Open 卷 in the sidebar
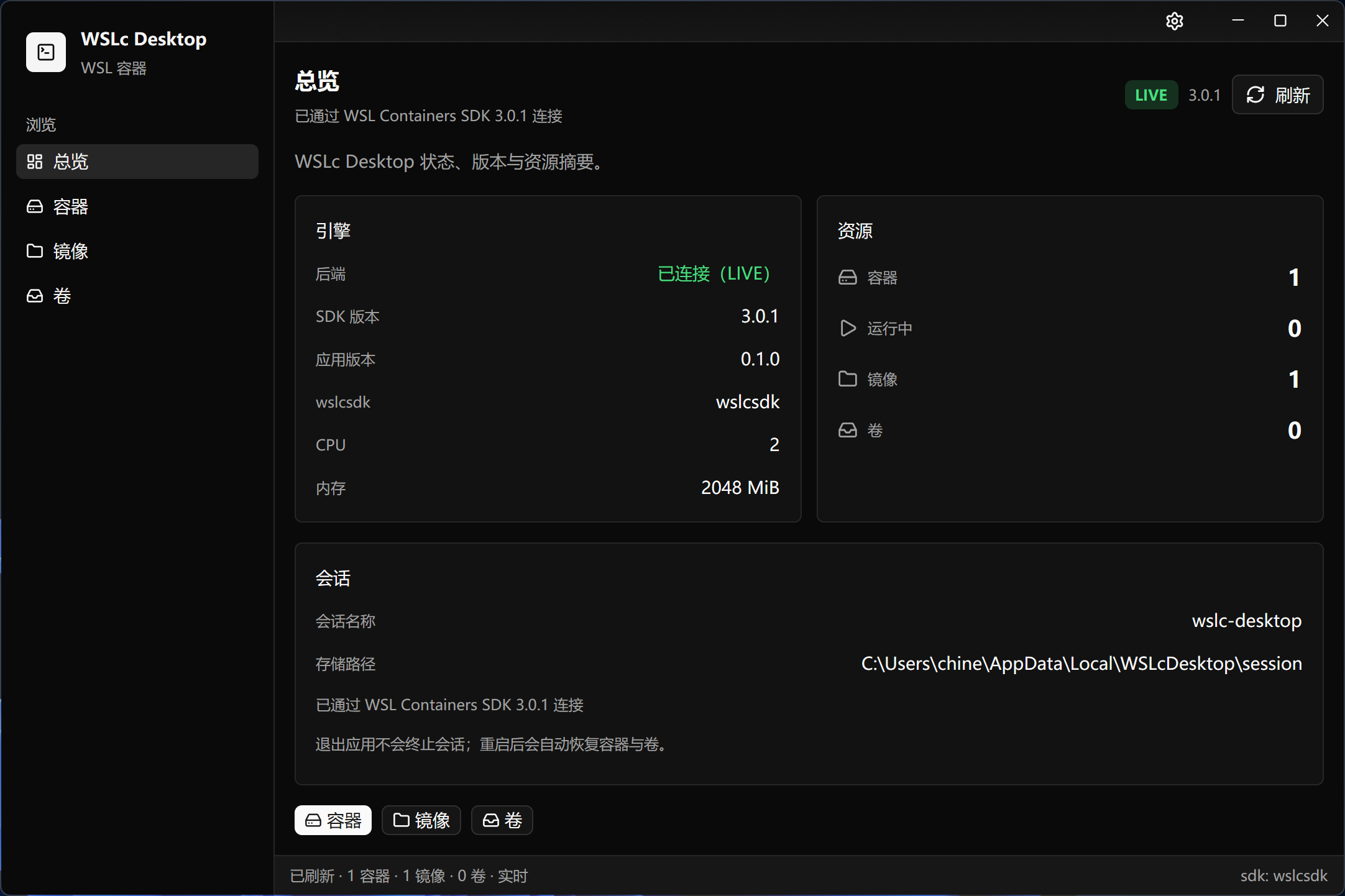Screen dimensions: 1345x896 click(137, 296)
